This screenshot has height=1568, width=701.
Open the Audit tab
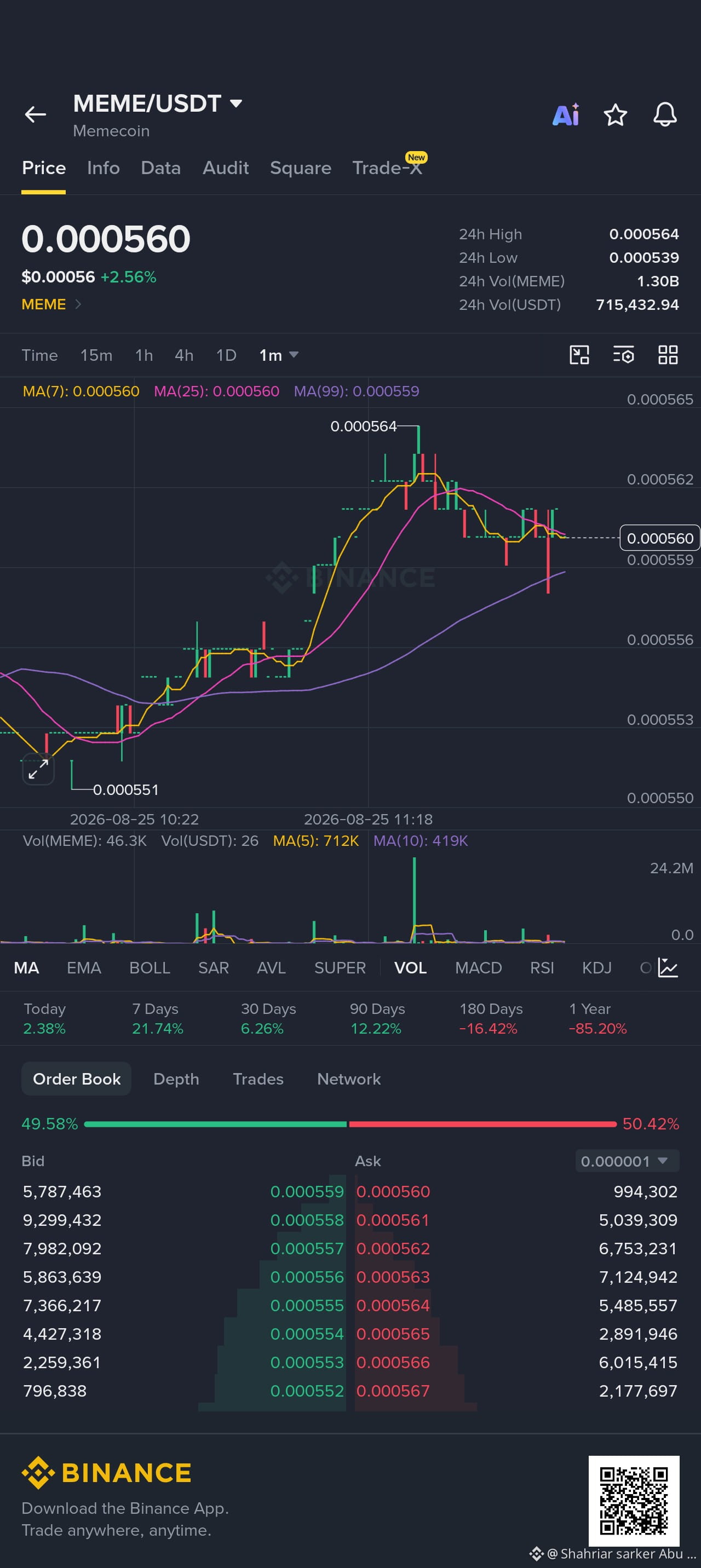point(225,168)
